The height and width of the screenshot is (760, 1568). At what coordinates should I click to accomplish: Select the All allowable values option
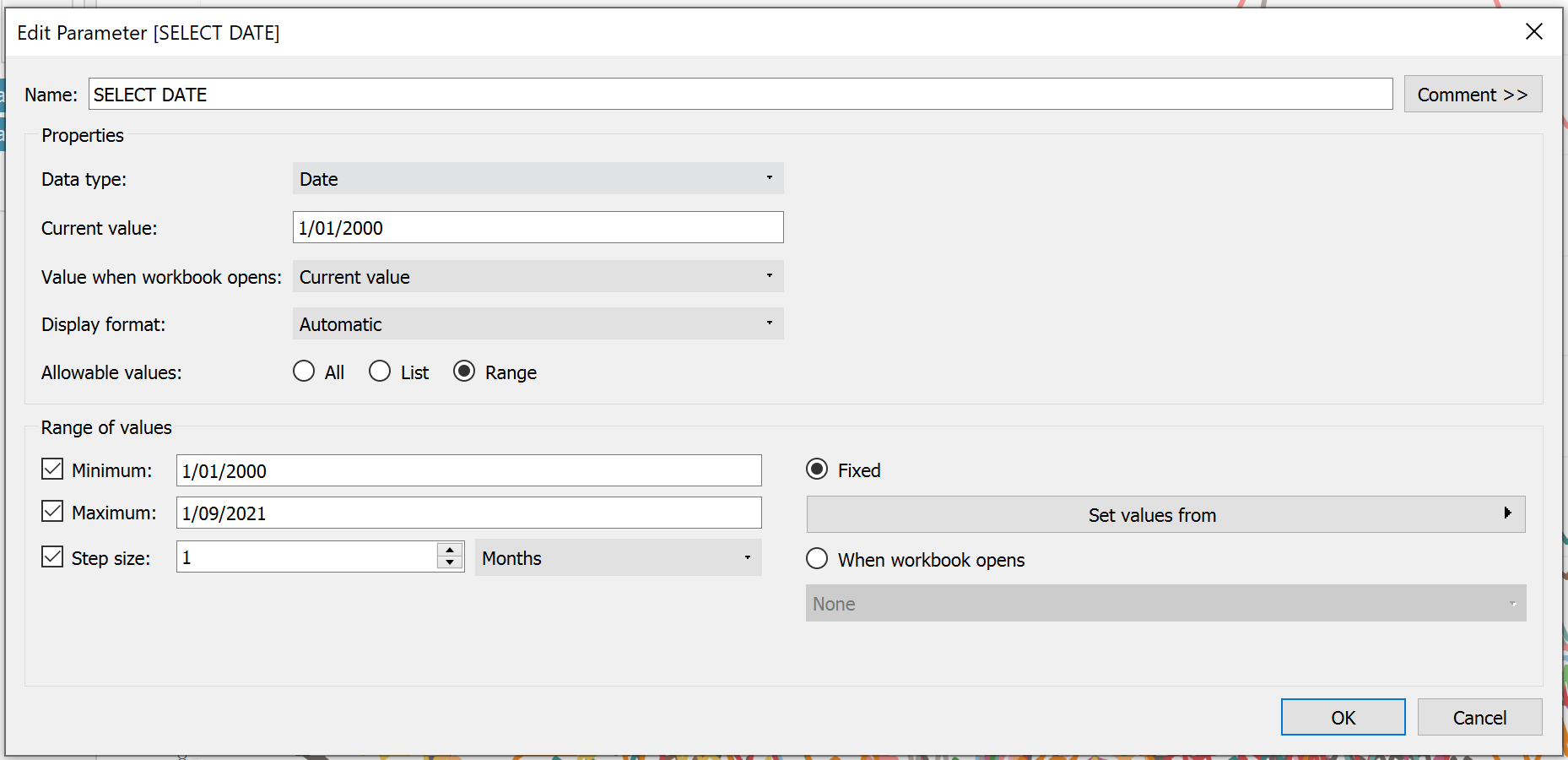click(x=304, y=372)
